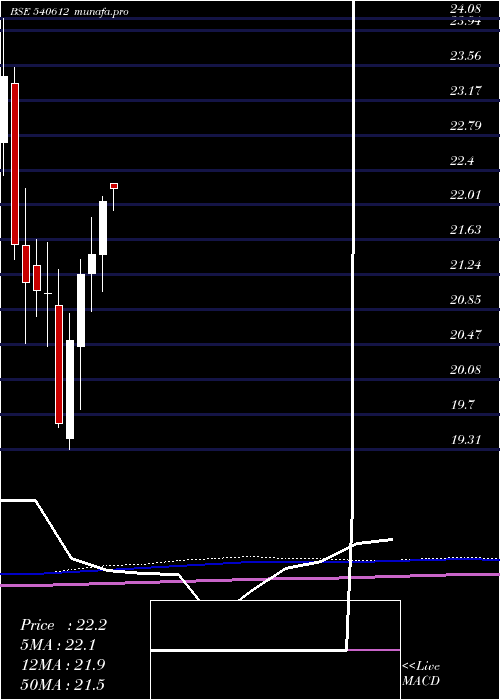Click the tall red candlestick near 23.17
500x700 pixels.
(x=15, y=164)
